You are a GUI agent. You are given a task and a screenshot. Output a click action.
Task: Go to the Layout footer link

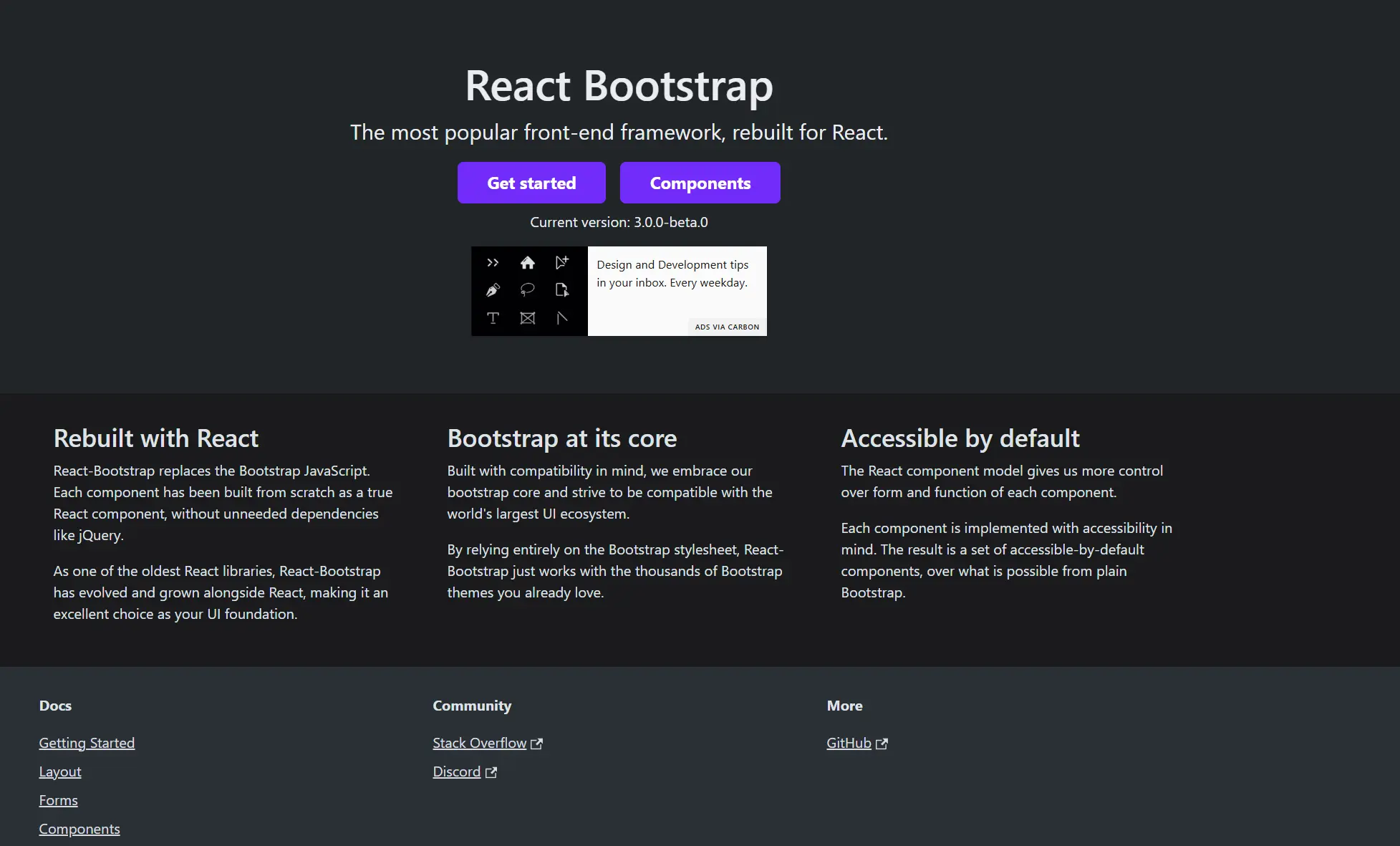(60, 772)
